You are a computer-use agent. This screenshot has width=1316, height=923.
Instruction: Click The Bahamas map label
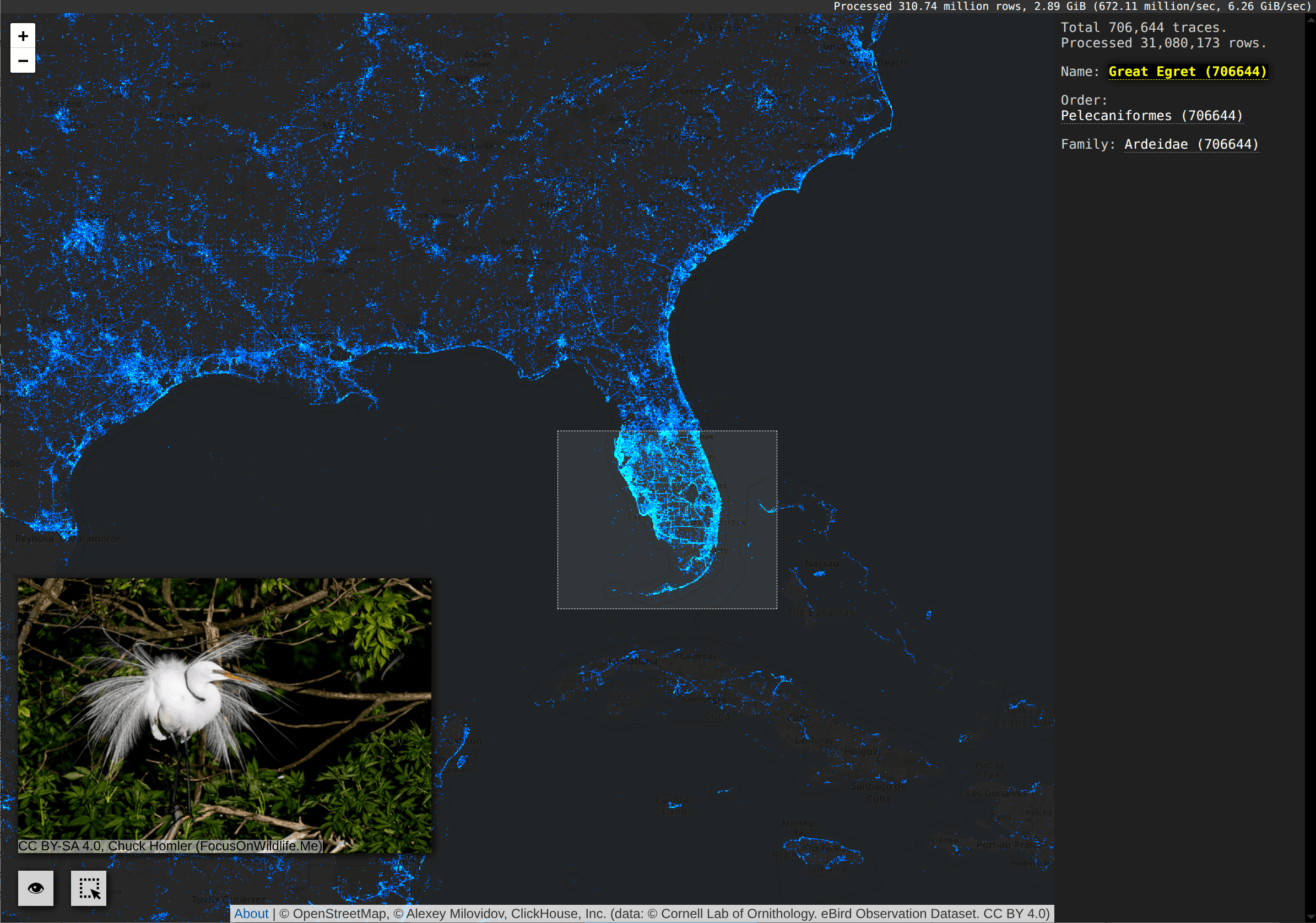[x=820, y=612]
